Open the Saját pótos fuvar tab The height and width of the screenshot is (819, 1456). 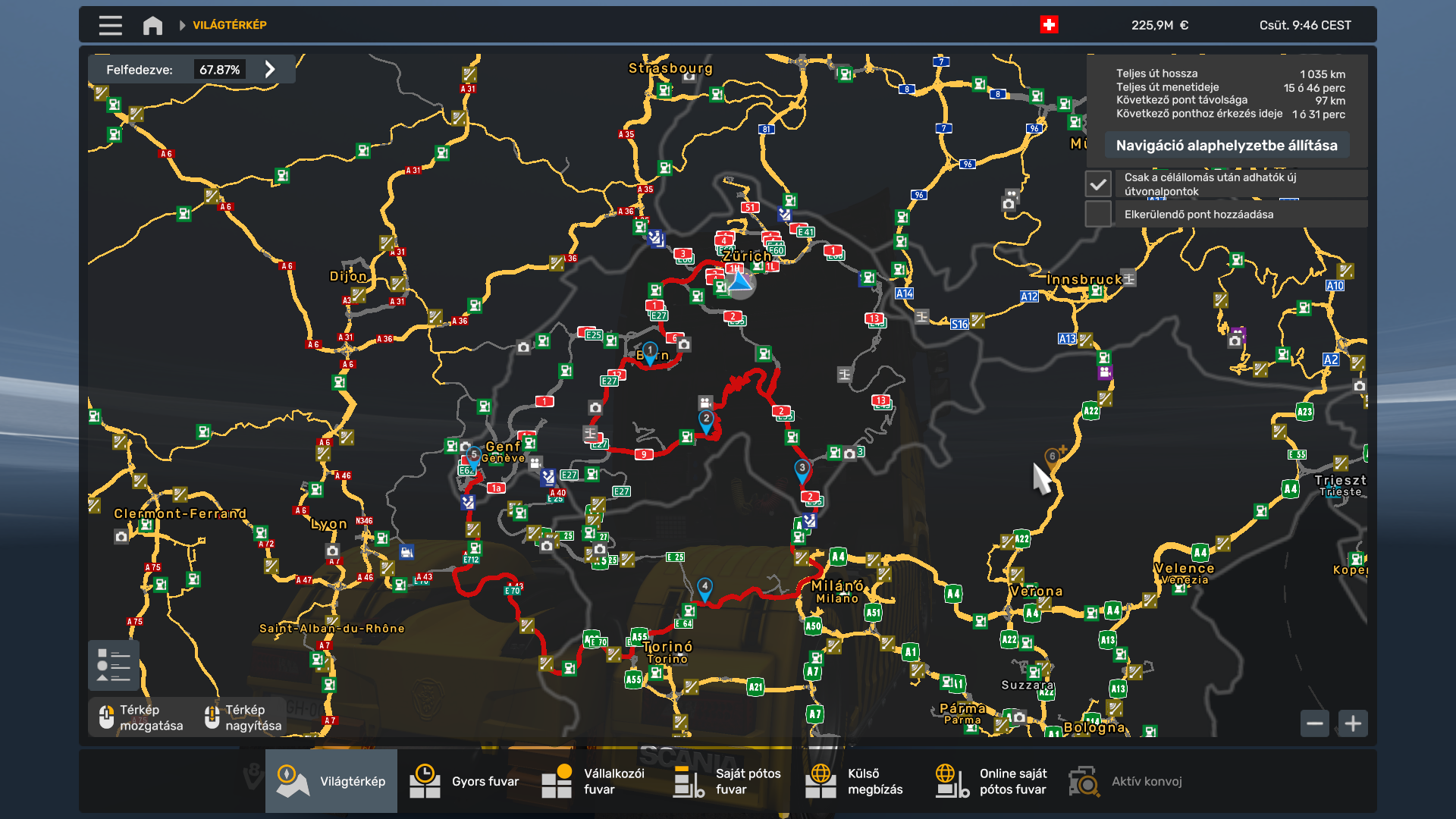[x=727, y=781]
